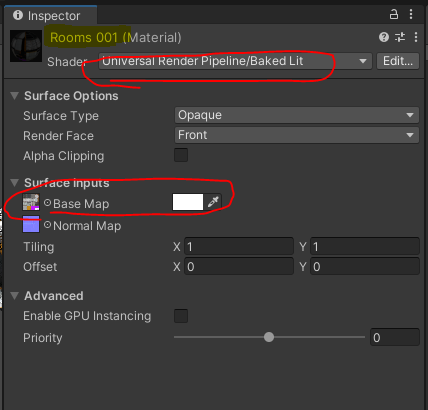The image size is (428, 410).
Task: Open the Render Face dropdown
Action: click(297, 135)
